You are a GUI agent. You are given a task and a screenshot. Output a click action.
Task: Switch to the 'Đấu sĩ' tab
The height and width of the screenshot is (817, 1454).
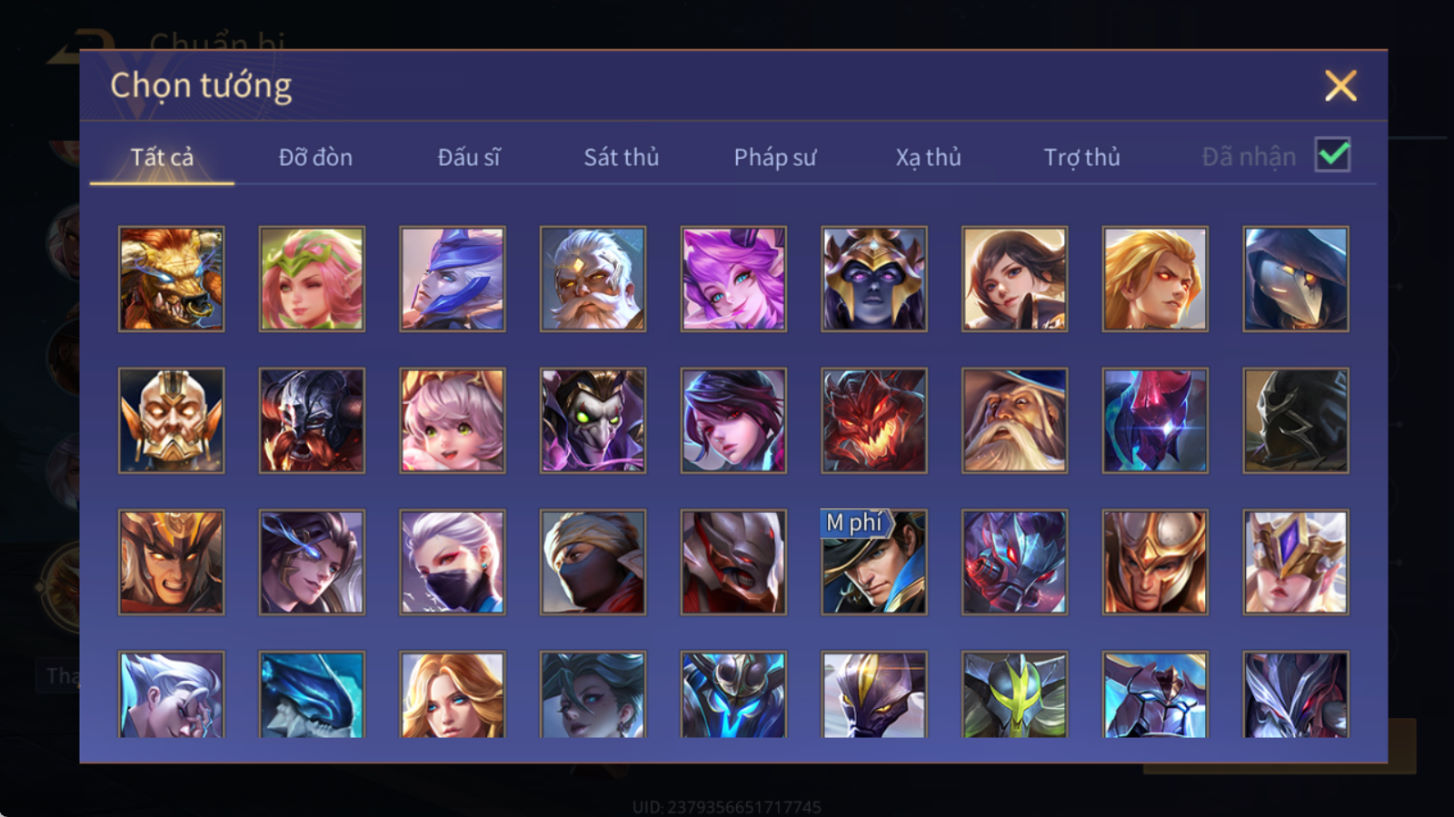[x=469, y=157]
